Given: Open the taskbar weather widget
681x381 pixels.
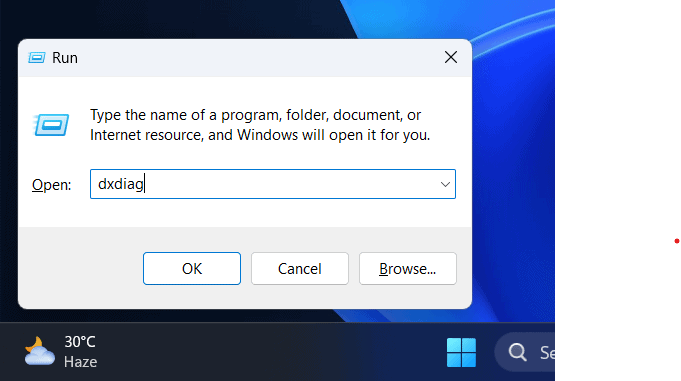Looking at the screenshot, I should (61, 352).
